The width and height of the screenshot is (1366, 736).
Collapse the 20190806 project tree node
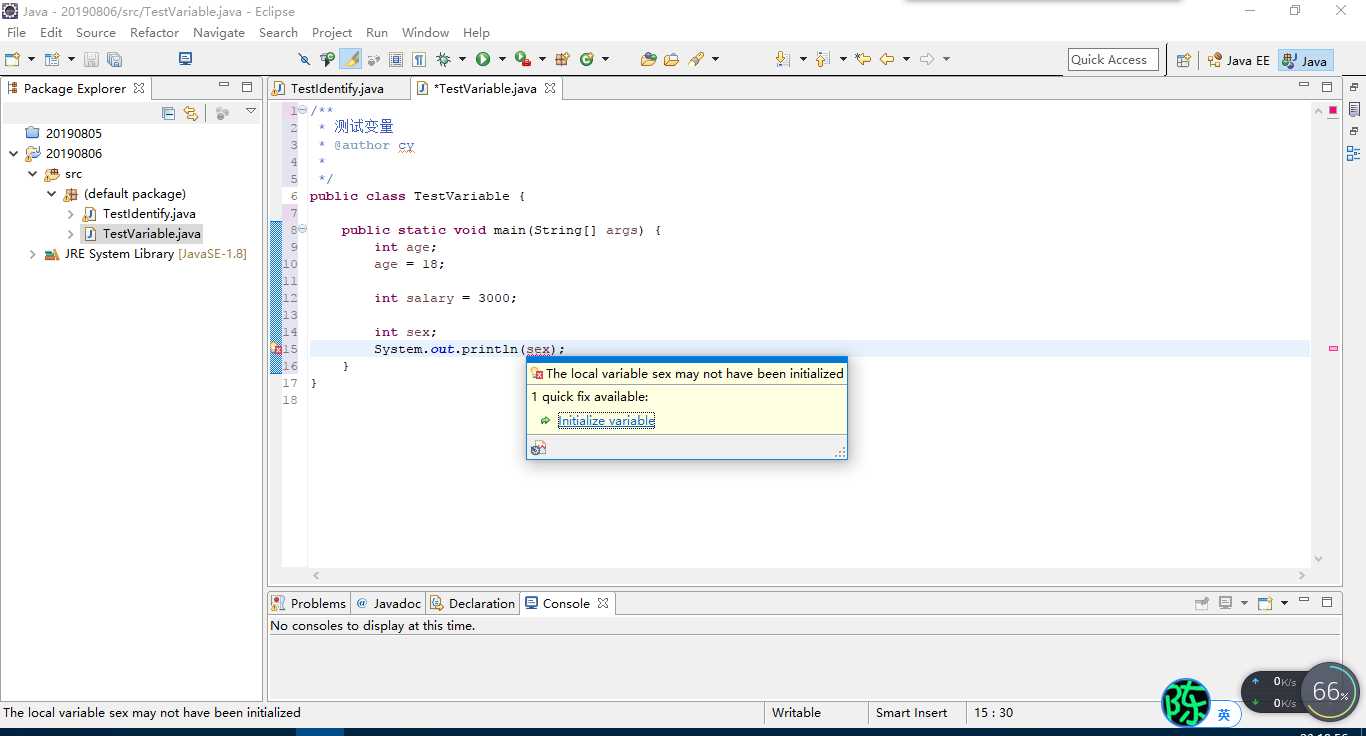pyautogui.click(x=13, y=154)
